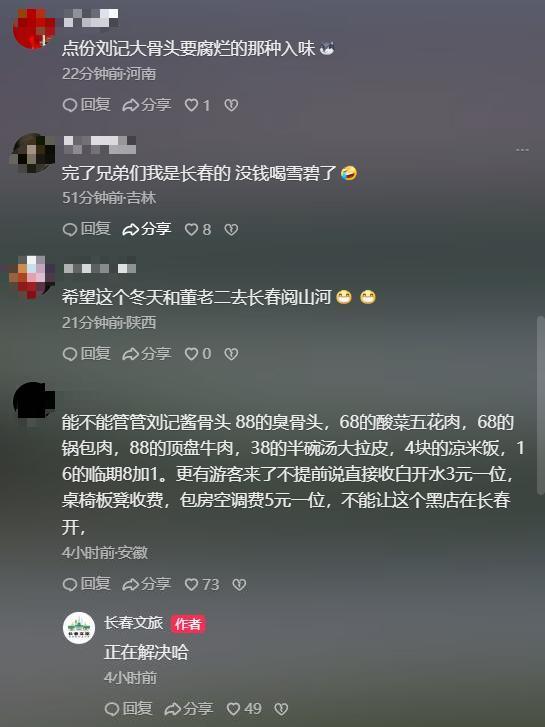Share the 董老二去长春 comment
Screen dimensions: 545x727
[147, 354]
